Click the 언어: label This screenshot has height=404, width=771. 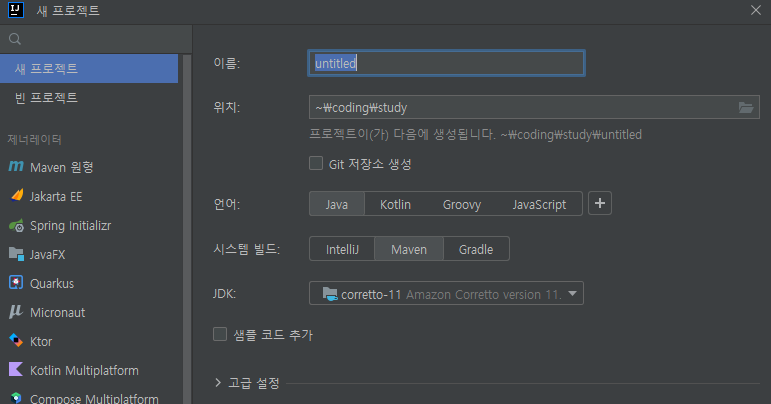[227, 204]
